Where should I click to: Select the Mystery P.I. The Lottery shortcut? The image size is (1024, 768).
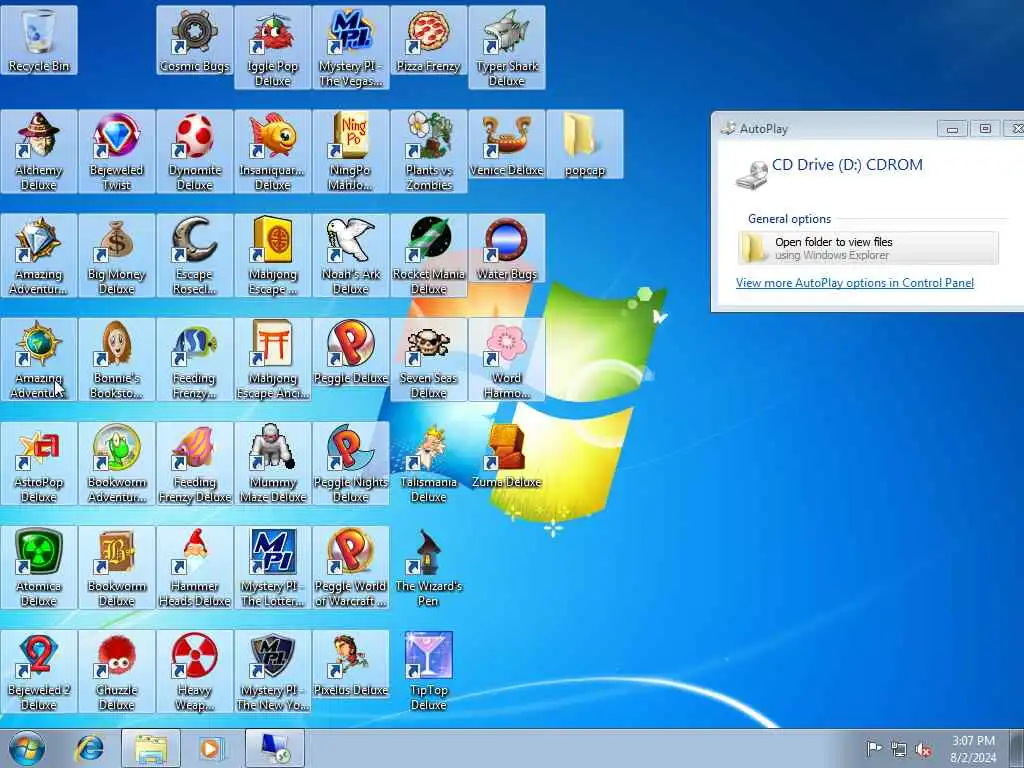272,568
